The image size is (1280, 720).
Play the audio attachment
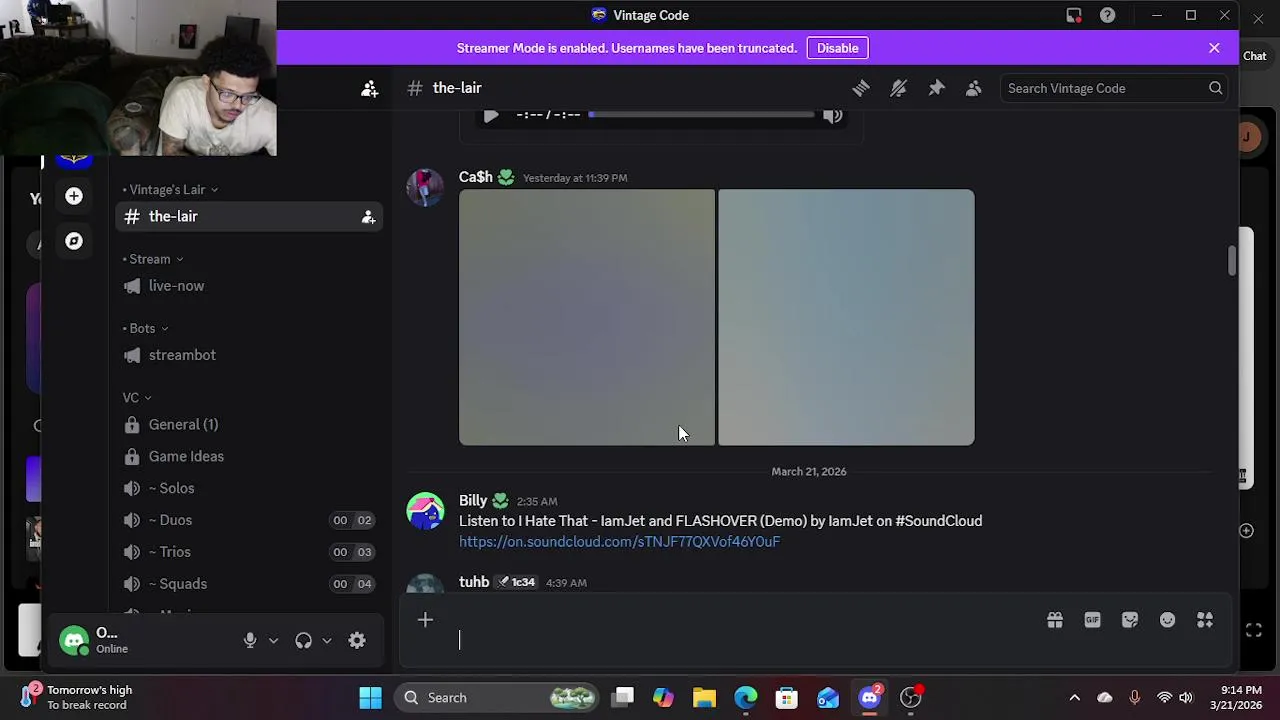pos(490,116)
